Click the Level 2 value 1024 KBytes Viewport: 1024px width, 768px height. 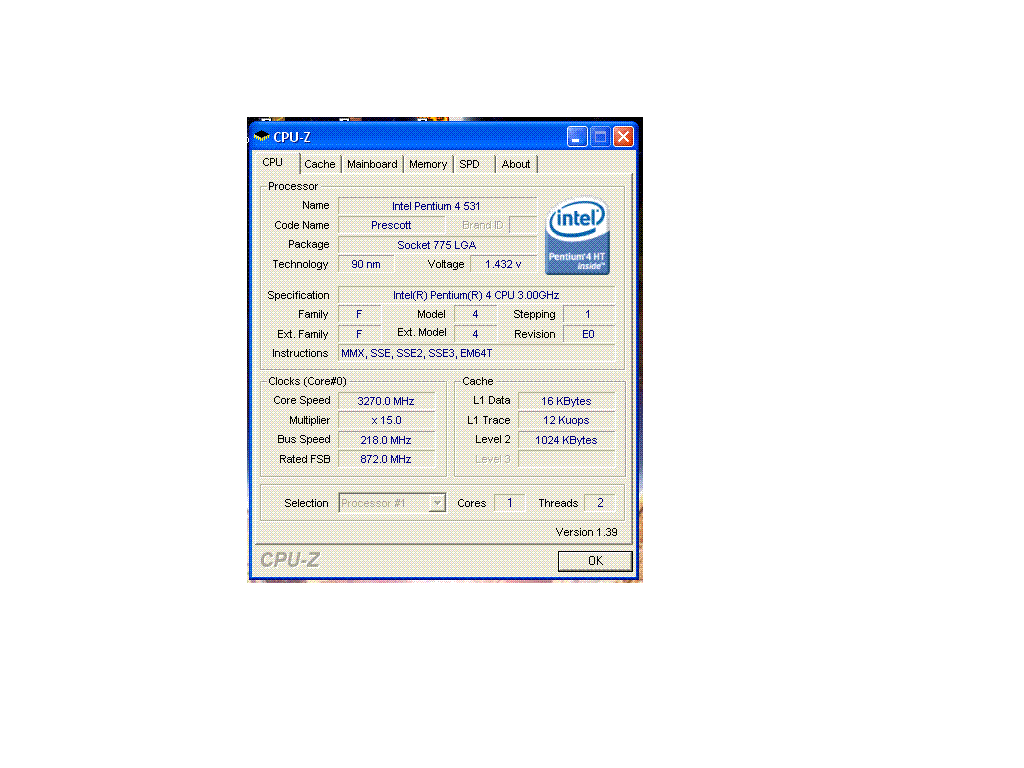[x=566, y=440]
